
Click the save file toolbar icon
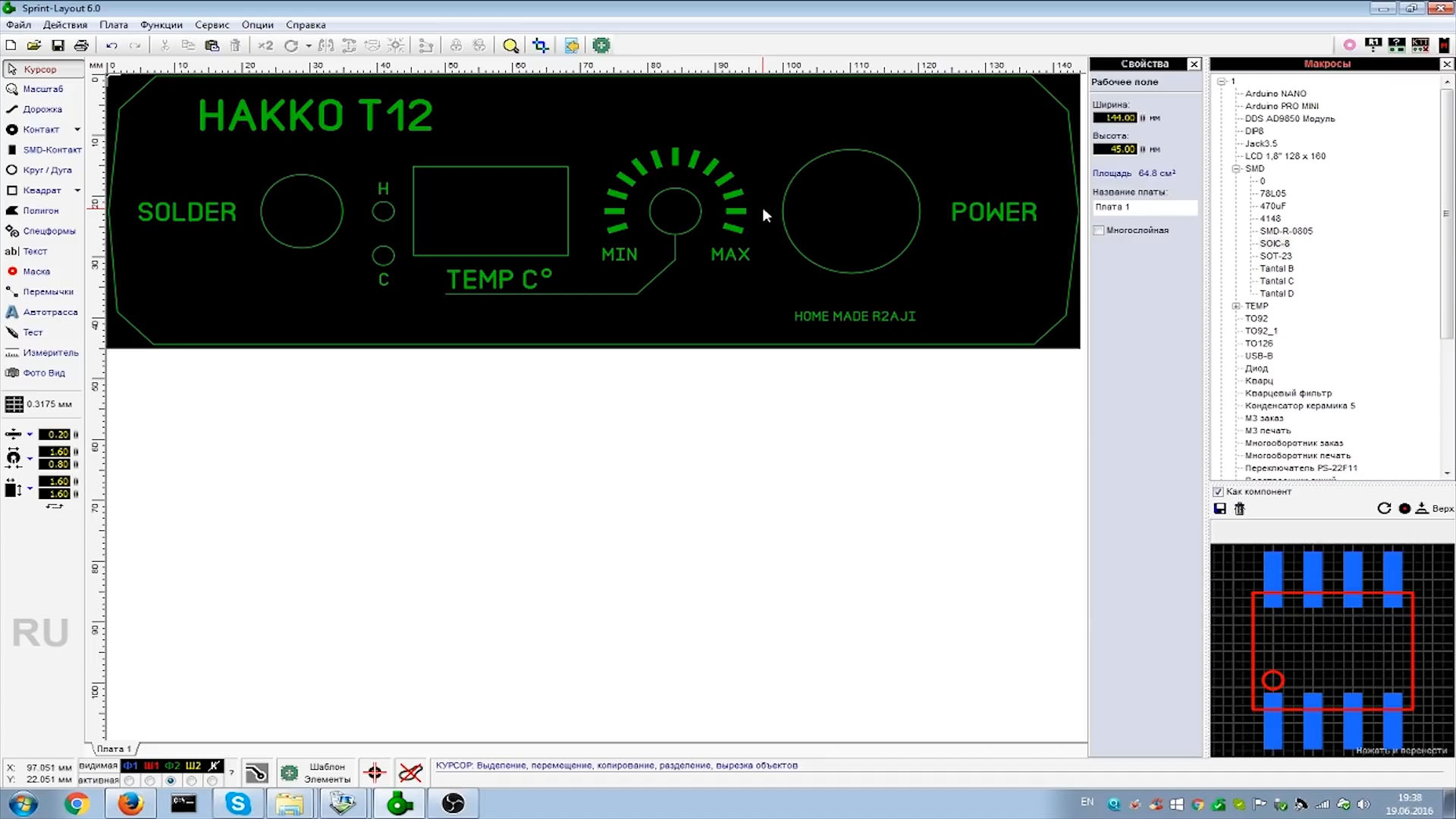(58, 45)
